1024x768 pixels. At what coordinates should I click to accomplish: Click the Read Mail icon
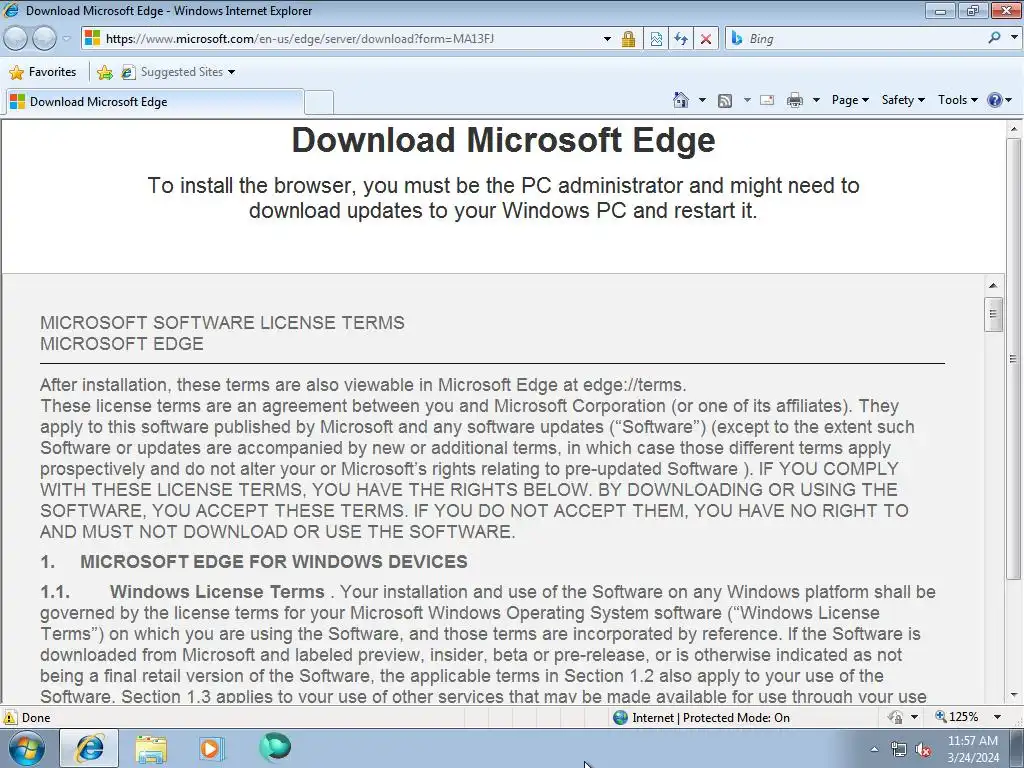767,100
